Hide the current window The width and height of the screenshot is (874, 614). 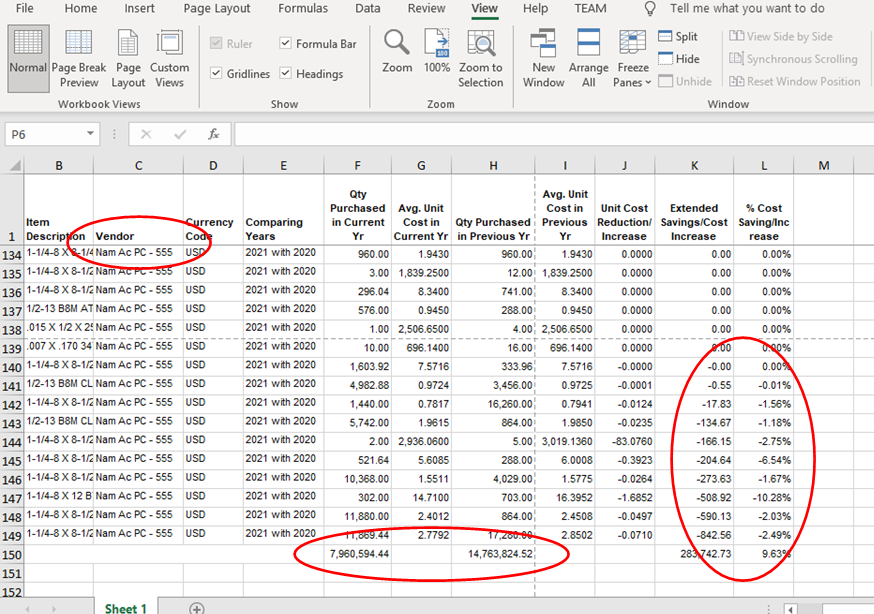coord(679,59)
